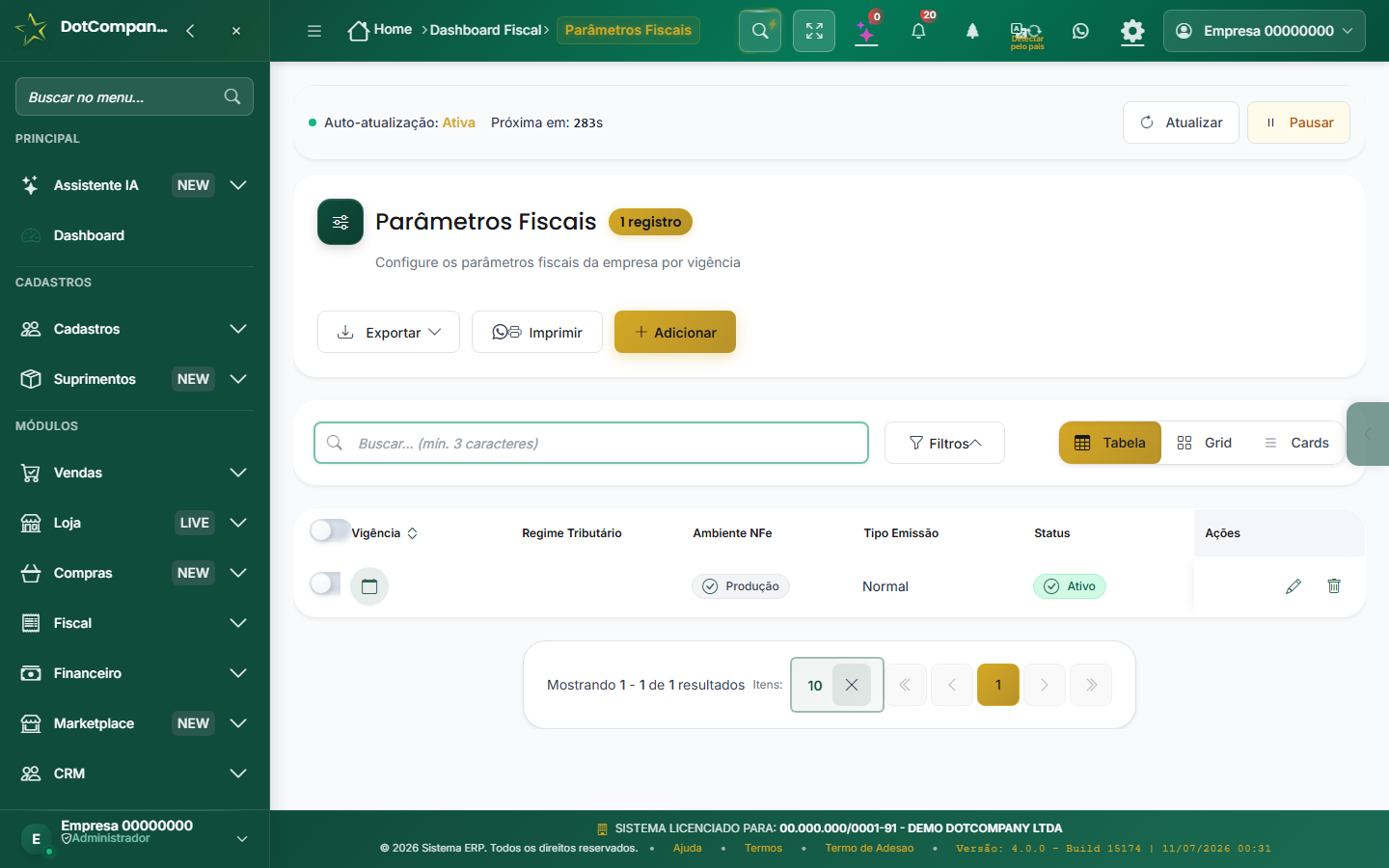Screen dimensions: 1389x868
Task: Open the search icon in top bar
Action: pyautogui.click(x=760, y=31)
